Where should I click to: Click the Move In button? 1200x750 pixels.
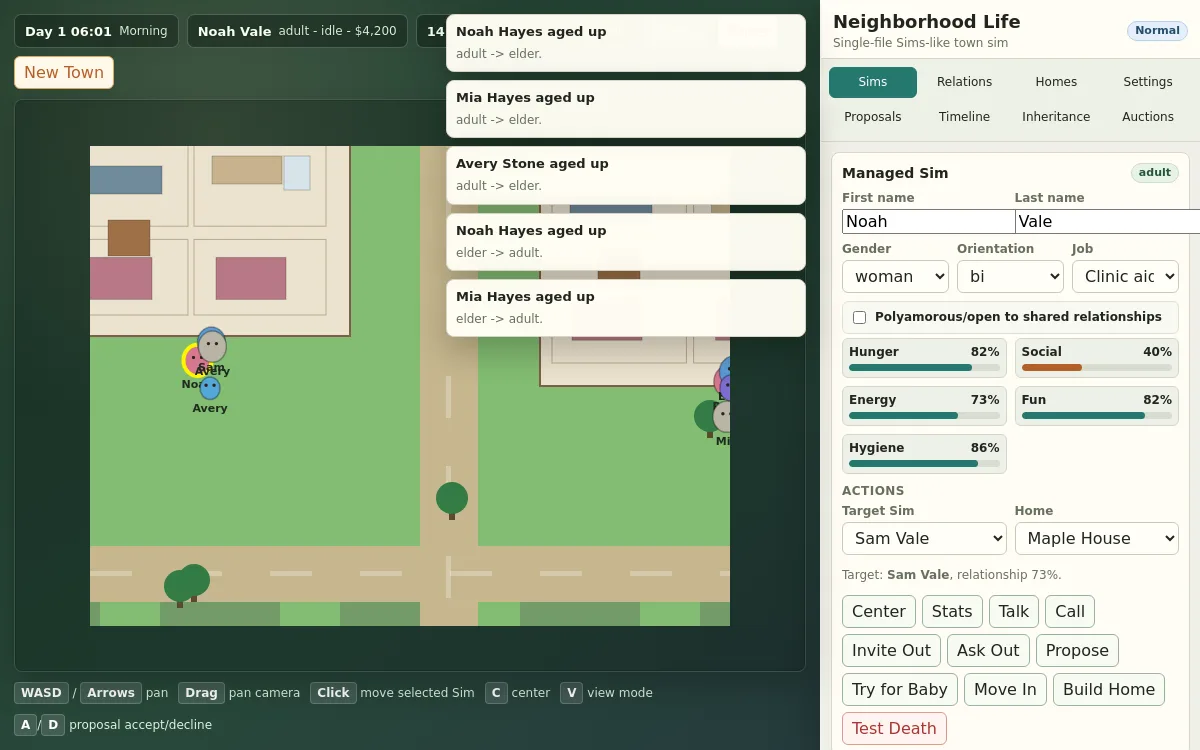point(1005,689)
